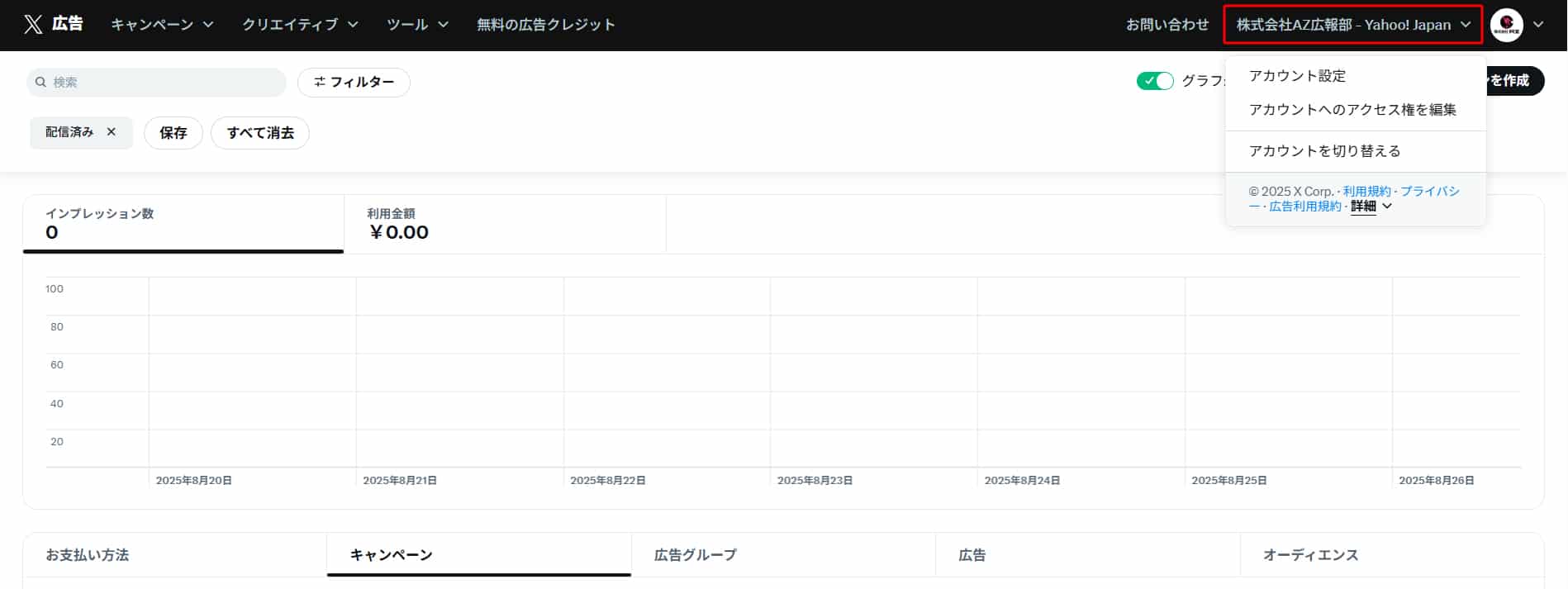Switch to the オーディエンス tab
The height and width of the screenshot is (589, 1568).
(x=1310, y=555)
